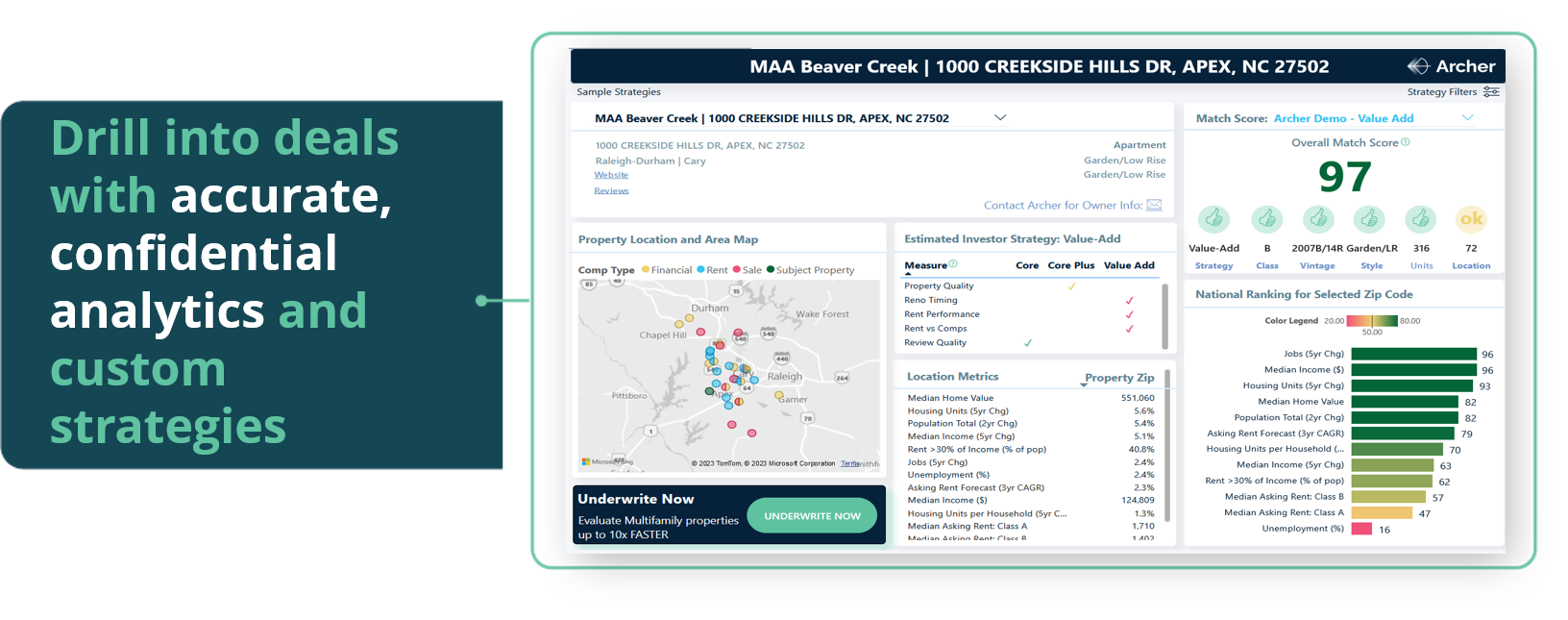Screen dimensions: 1568x620
Task: Toggle the Financial comp type legend item
Action: tap(667, 270)
